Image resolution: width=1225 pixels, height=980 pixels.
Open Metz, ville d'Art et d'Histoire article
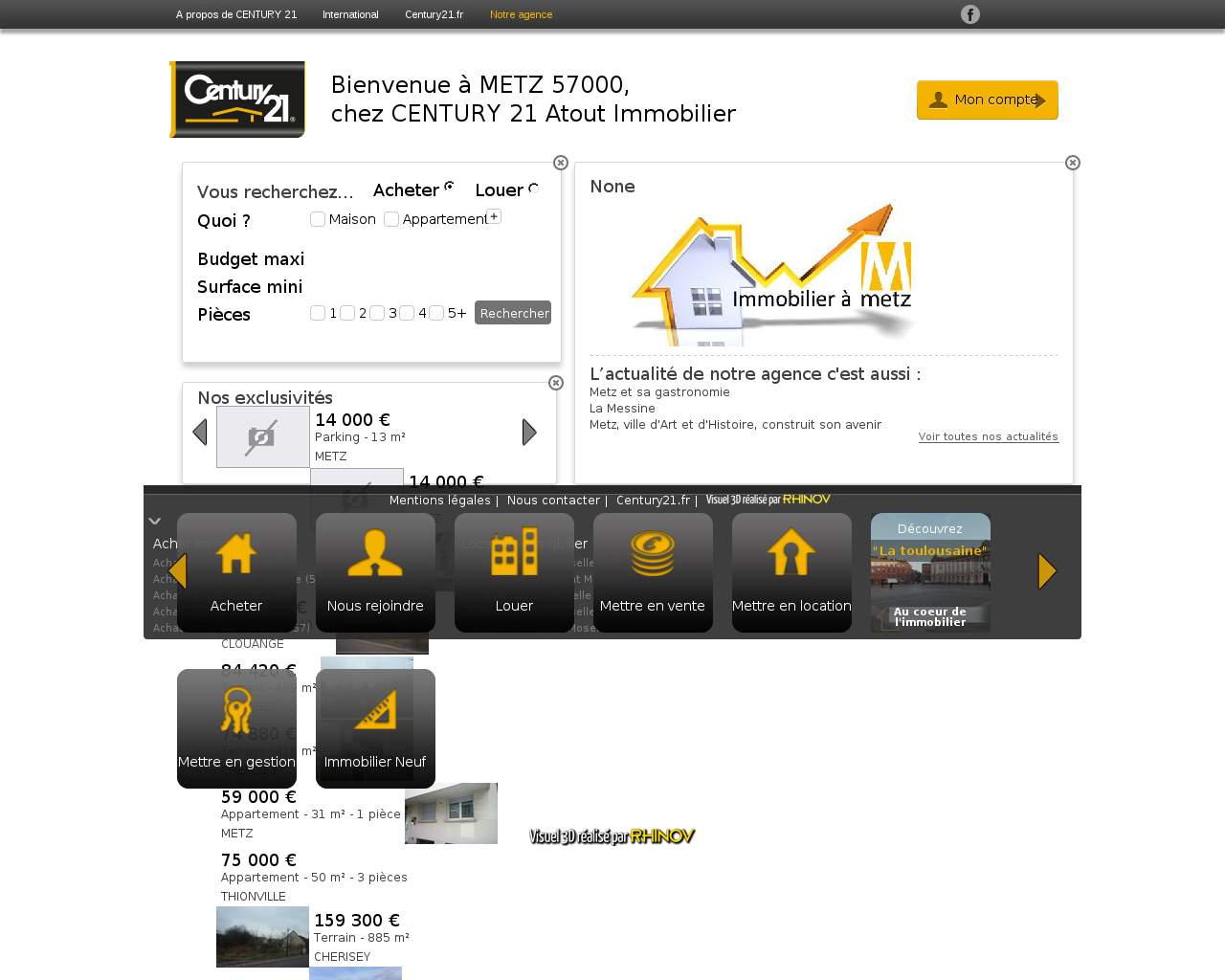click(x=735, y=425)
